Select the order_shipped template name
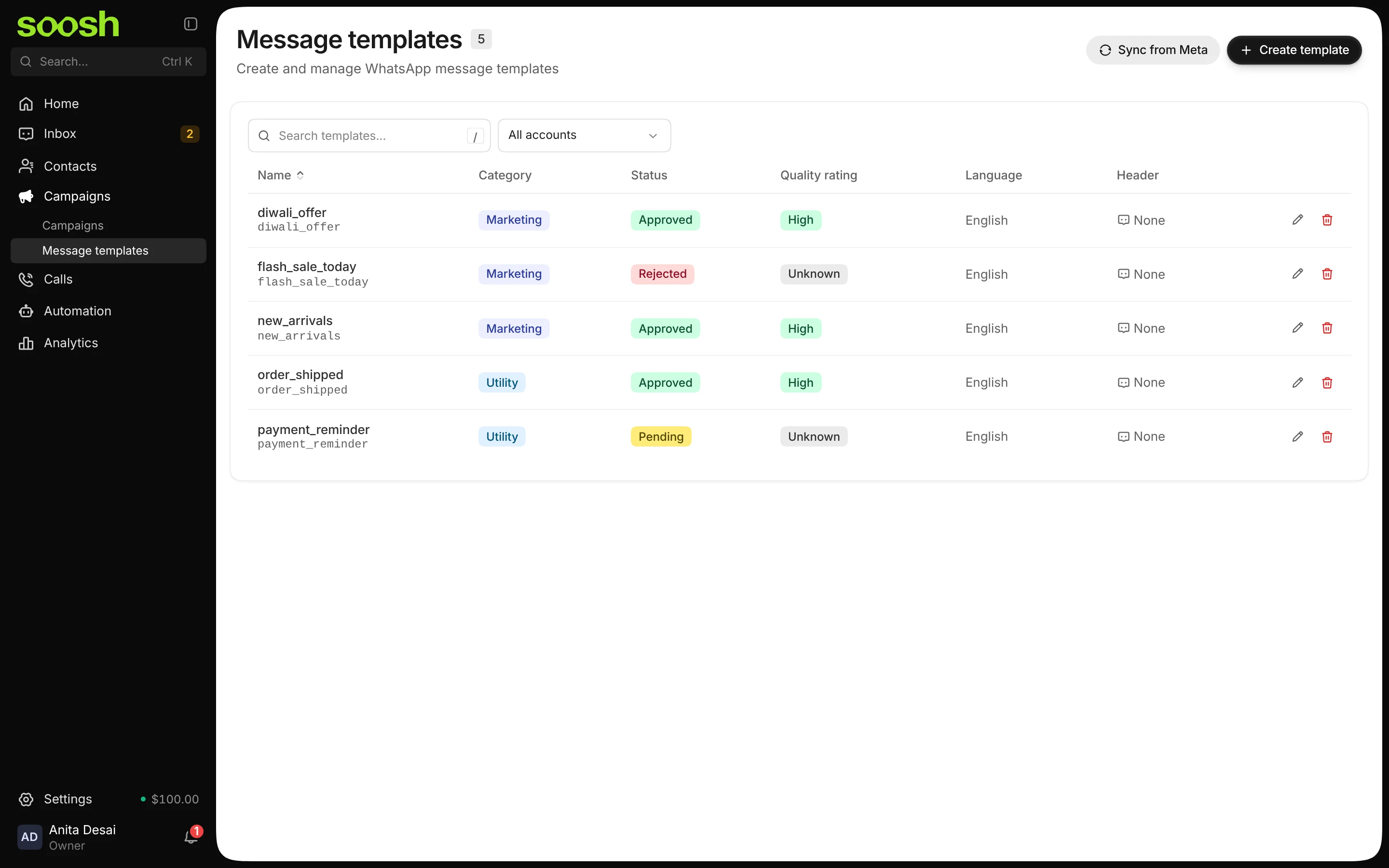This screenshot has width=1389, height=868. (300, 375)
